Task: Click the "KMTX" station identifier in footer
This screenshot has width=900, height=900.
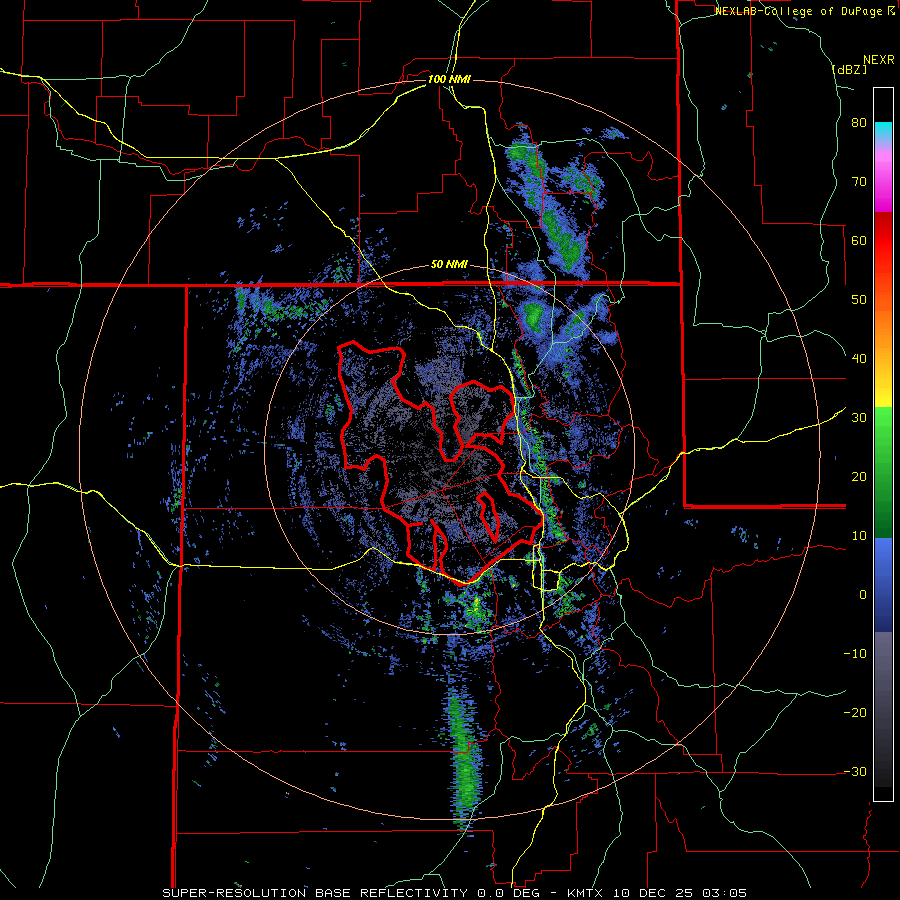Action: (x=587, y=893)
